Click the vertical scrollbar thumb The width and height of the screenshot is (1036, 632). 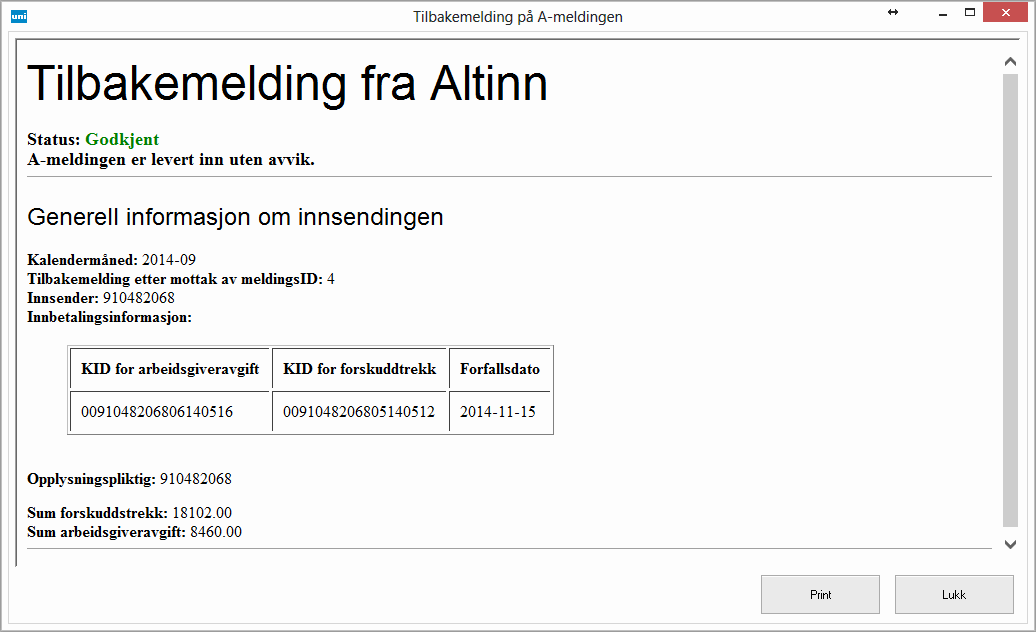tap(1010, 300)
